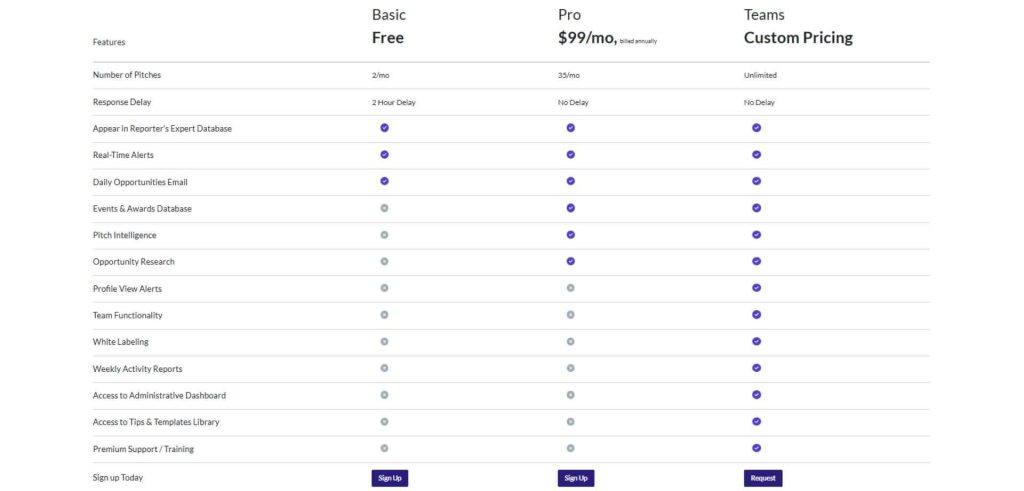Click Basic checkmark for Real-Time Alerts
This screenshot has height=491, width=1024.
[x=384, y=155]
